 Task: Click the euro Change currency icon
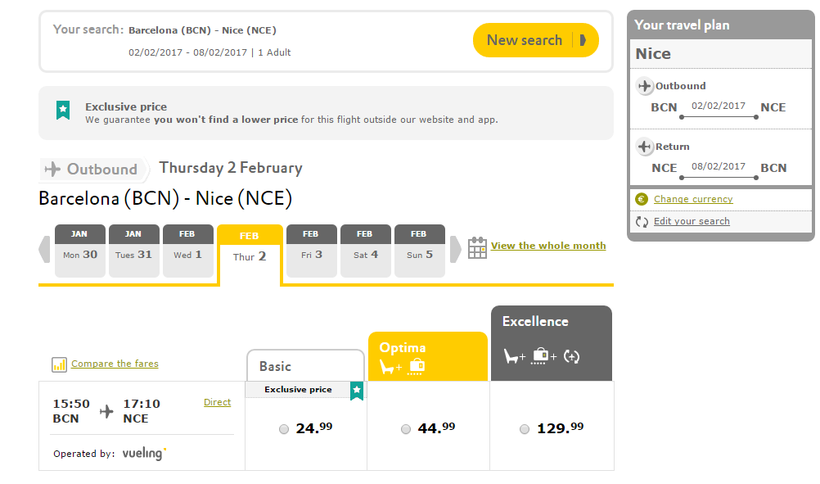point(641,199)
